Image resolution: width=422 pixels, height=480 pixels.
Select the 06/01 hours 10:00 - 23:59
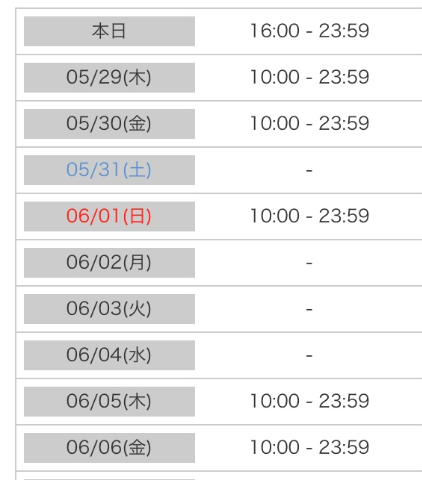(x=310, y=216)
